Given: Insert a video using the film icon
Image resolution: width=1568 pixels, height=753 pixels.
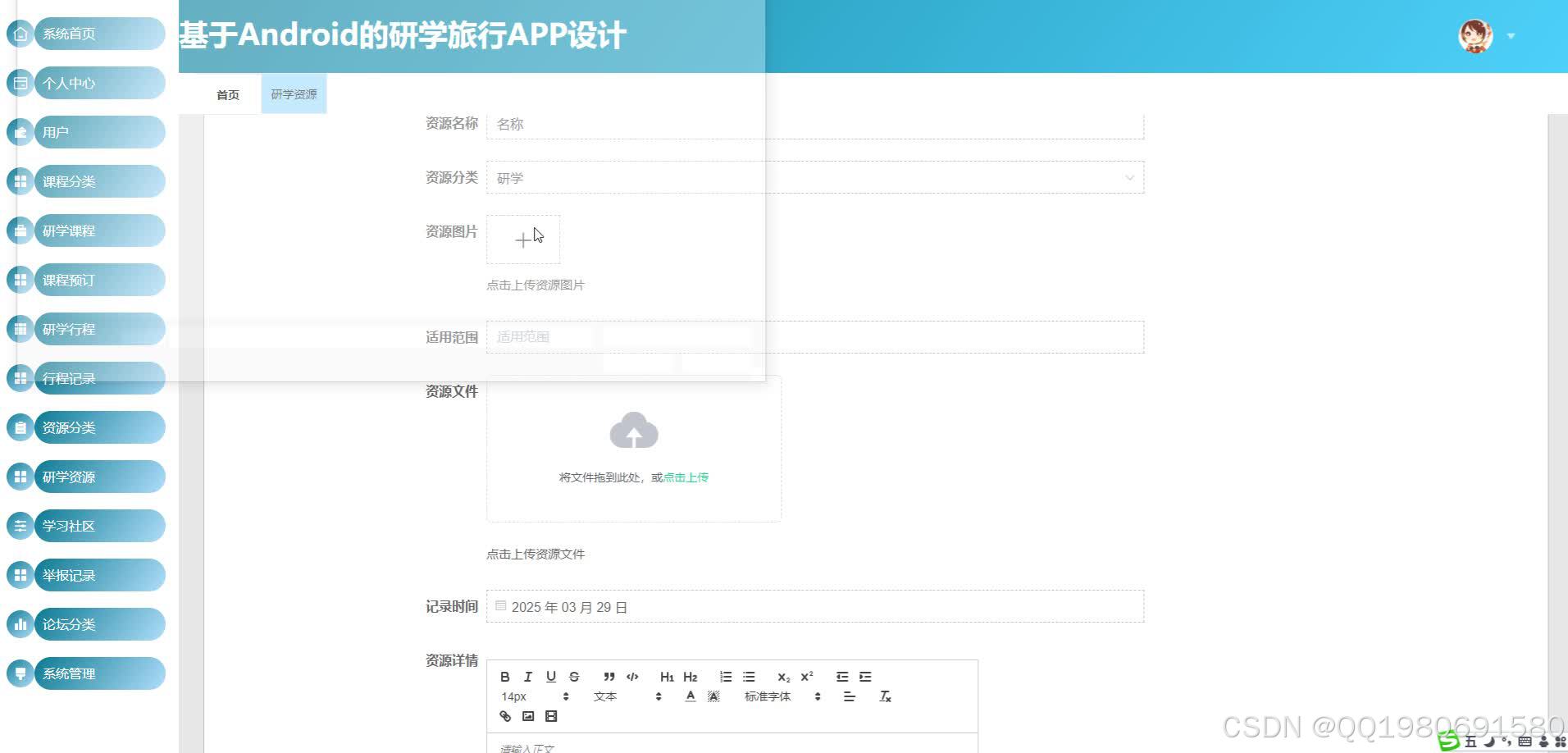Looking at the screenshot, I should pyautogui.click(x=551, y=716).
